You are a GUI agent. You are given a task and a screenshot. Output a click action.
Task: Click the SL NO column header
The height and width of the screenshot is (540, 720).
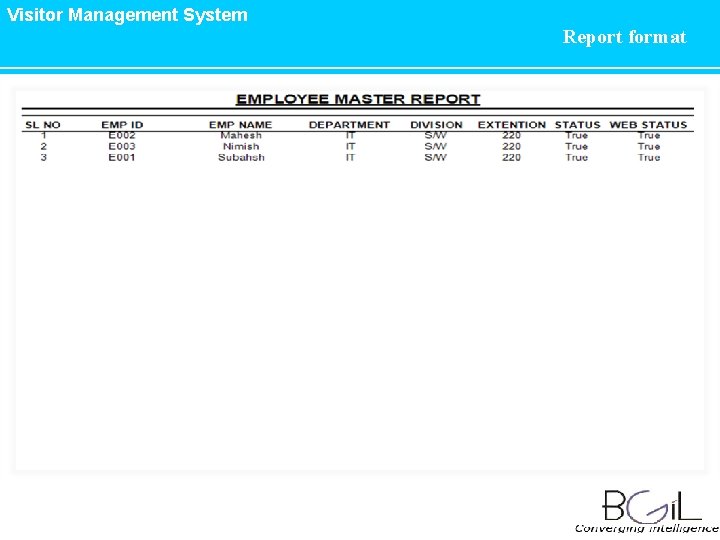click(x=43, y=125)
